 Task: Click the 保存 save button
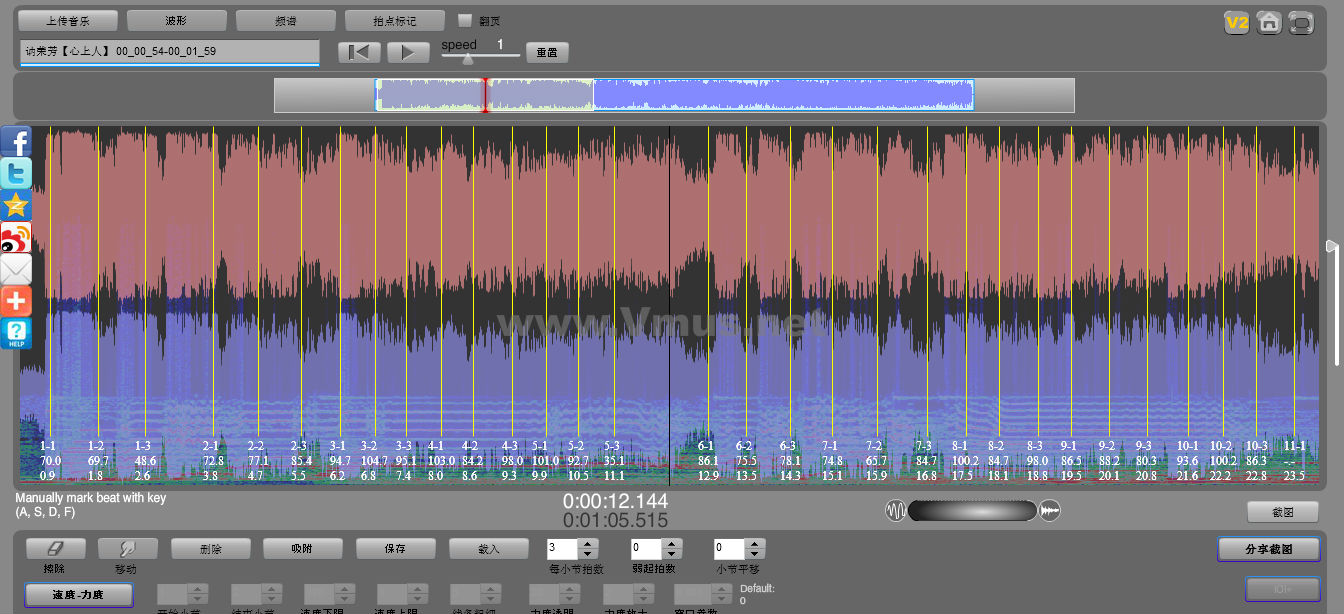point(395,548)
